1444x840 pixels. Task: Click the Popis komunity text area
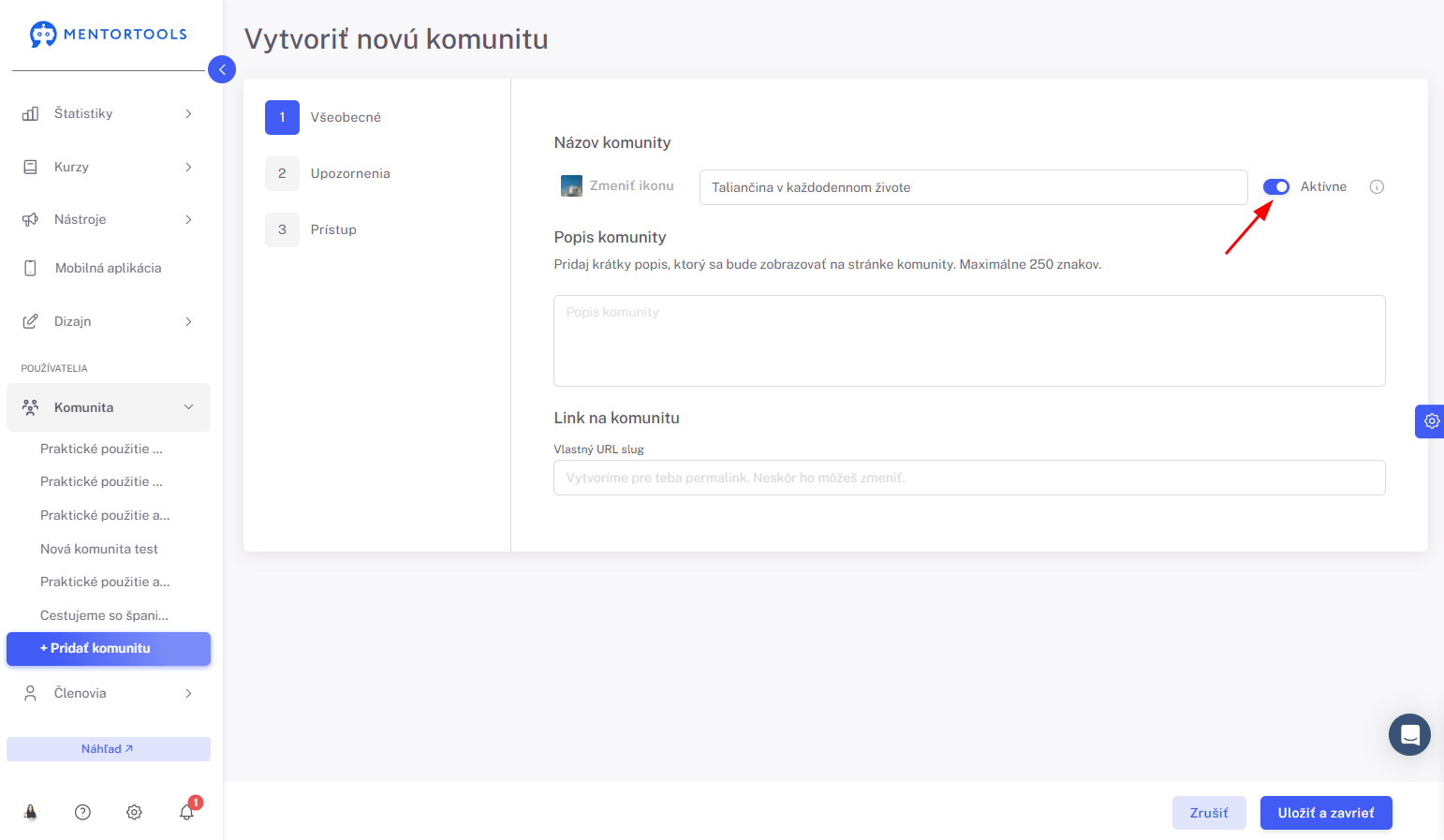pyautogui.click(x=969, y=341)
